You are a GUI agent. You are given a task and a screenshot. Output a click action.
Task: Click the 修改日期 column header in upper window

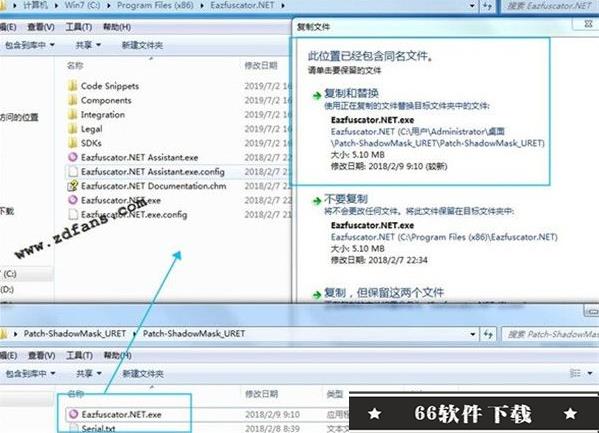(x=261, y=66)
